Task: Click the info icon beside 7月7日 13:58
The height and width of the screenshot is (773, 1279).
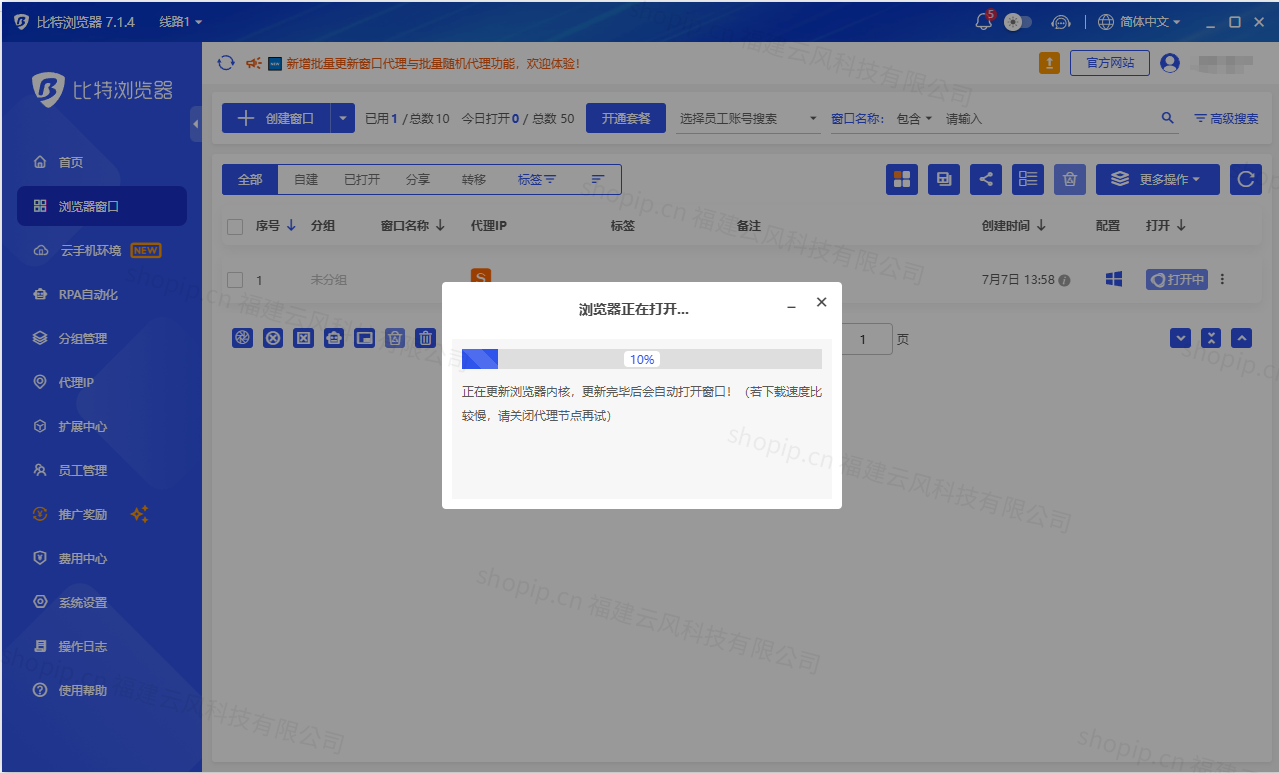Action: click(x=1064, y=281)
